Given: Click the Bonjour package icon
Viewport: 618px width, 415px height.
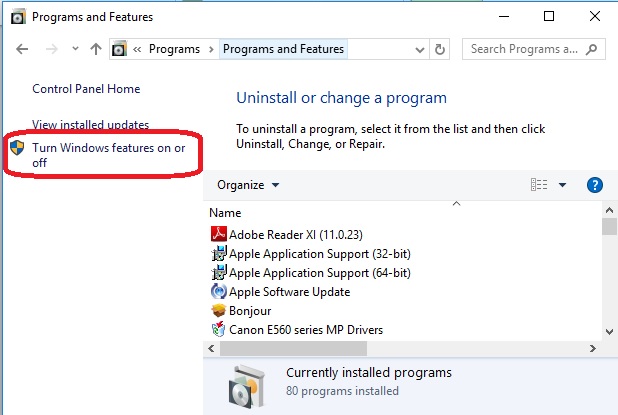Looking at the screenshot, I should click(x=220, y=311).
